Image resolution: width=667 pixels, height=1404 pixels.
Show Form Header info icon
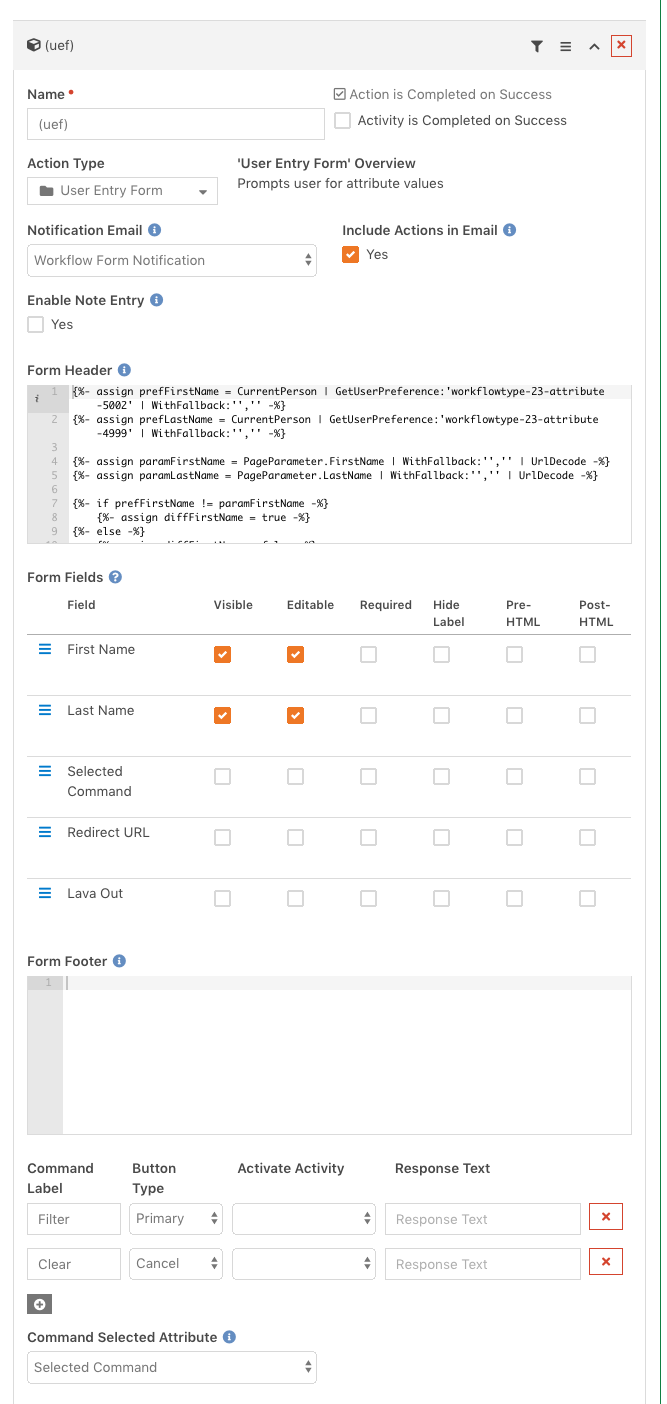pos(124,370)
